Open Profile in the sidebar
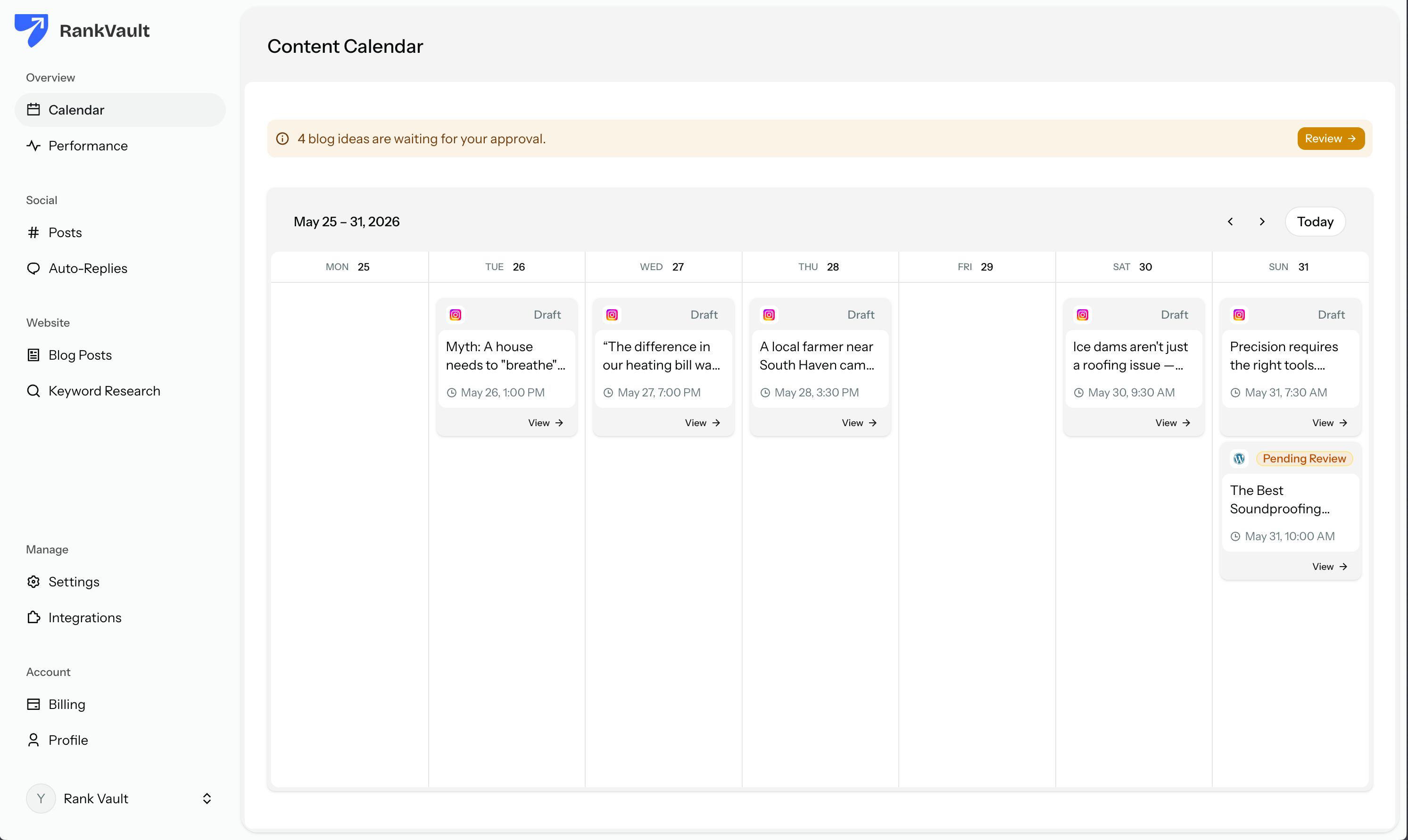 click(x=120, y=741)
